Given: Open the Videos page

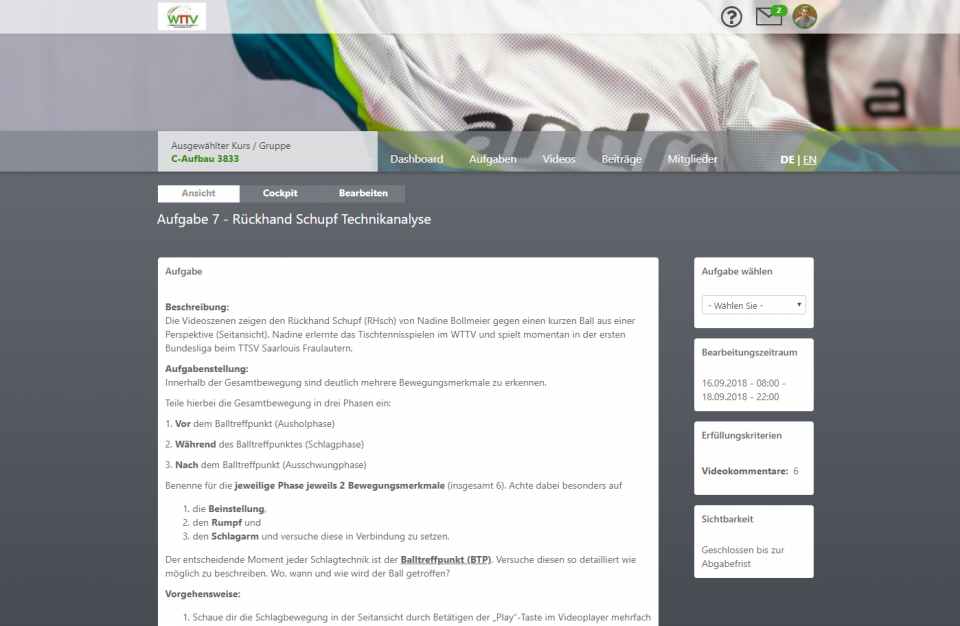Looking at the screenshot, I should tap(559, 159).
